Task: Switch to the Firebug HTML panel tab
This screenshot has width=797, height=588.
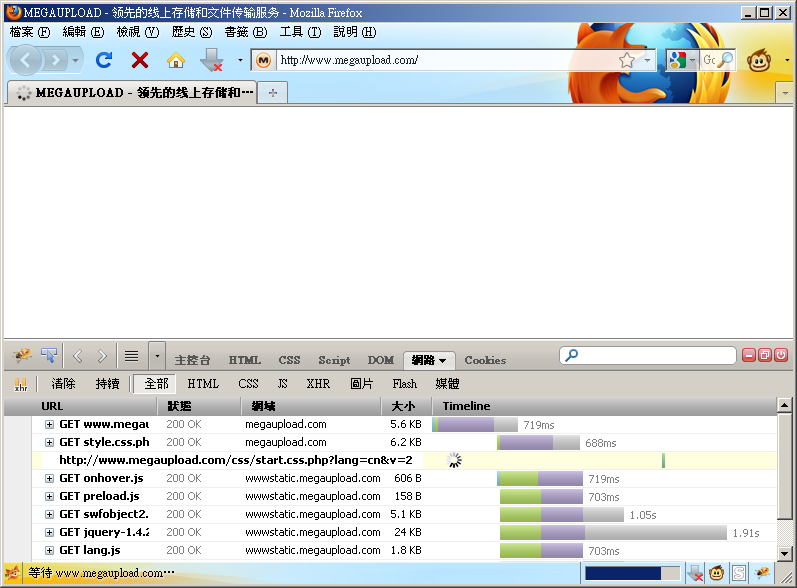Action: point(244,360)
